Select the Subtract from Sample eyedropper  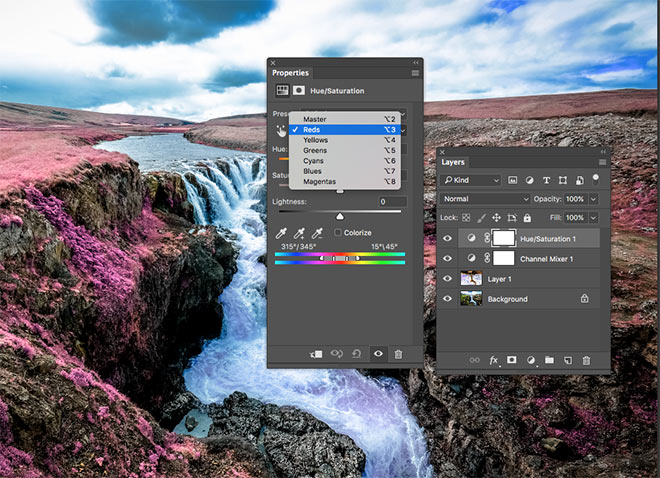point(317,233)
